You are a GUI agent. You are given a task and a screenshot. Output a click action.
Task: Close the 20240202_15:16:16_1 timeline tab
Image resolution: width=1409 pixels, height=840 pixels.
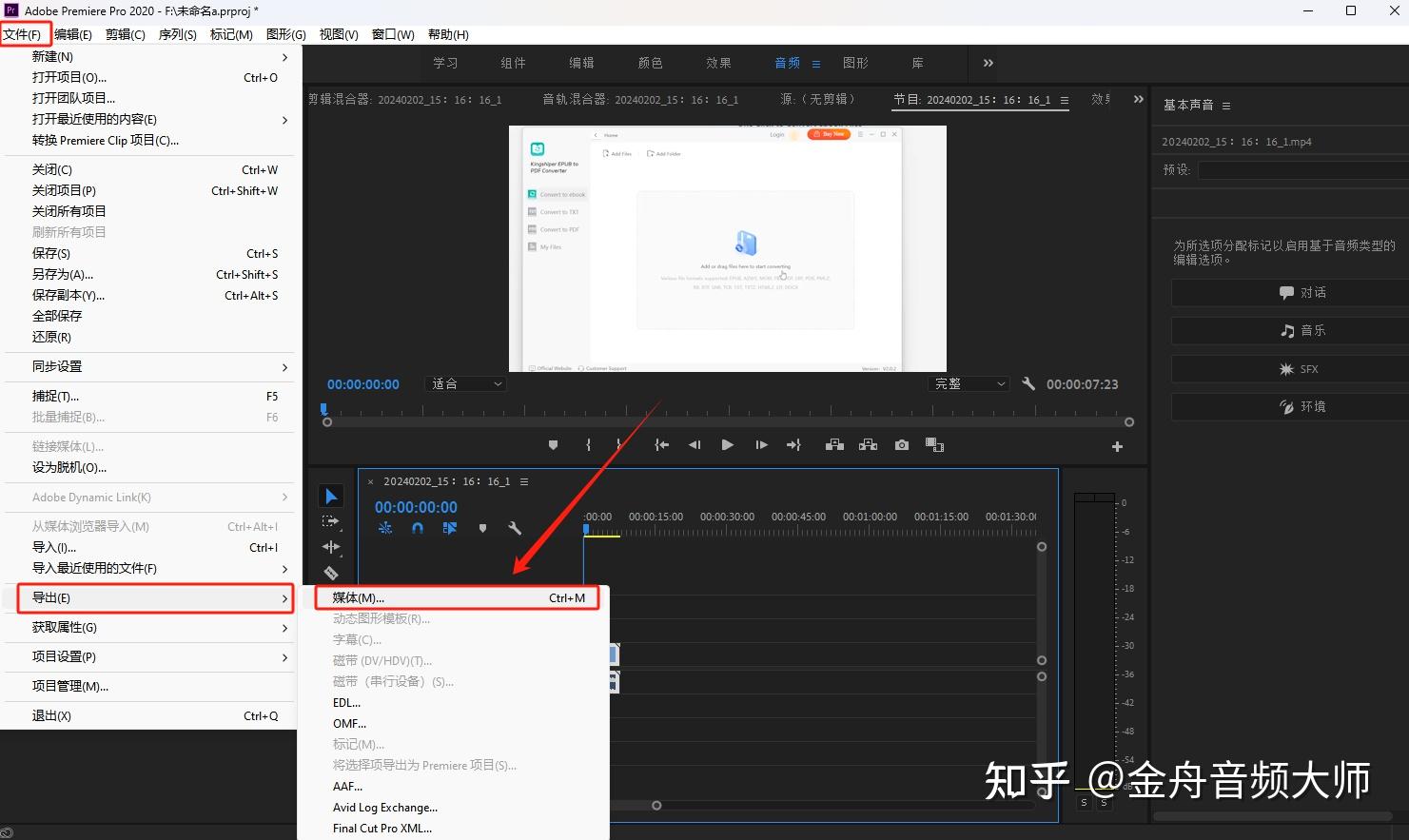[371, 481]
